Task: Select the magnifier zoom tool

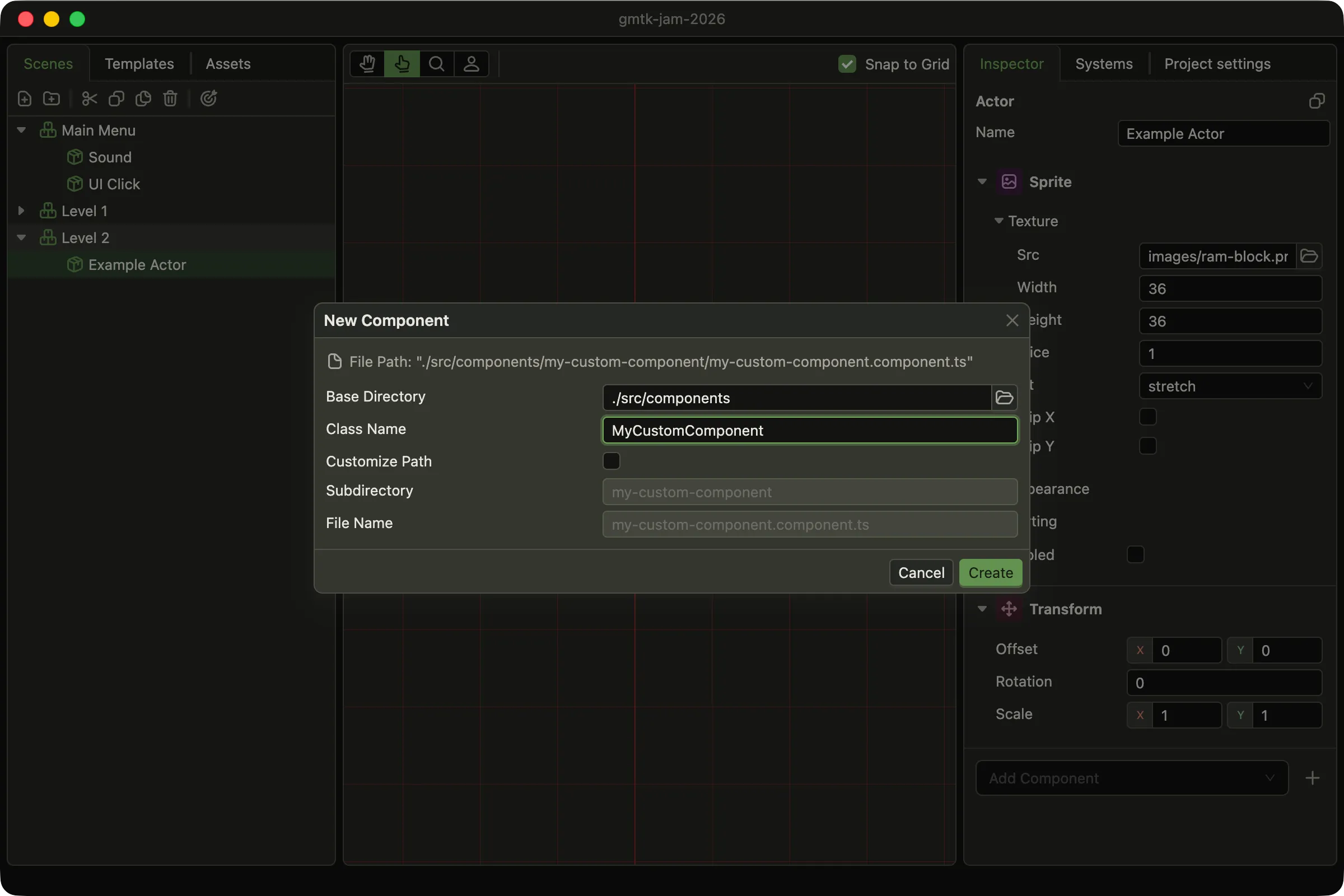Action: tap(437, 63)
